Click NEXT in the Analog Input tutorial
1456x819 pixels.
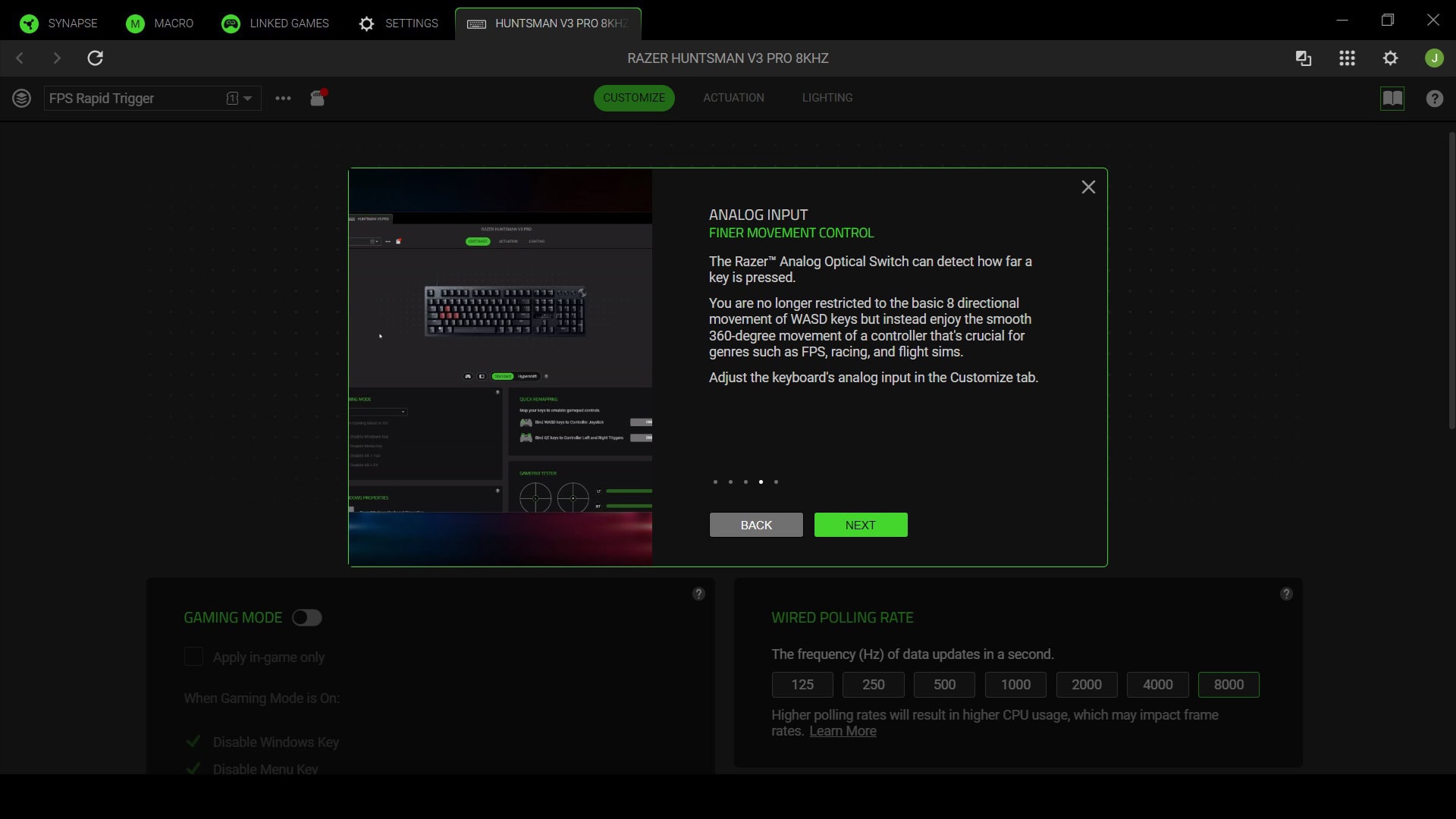coord(860,524)
